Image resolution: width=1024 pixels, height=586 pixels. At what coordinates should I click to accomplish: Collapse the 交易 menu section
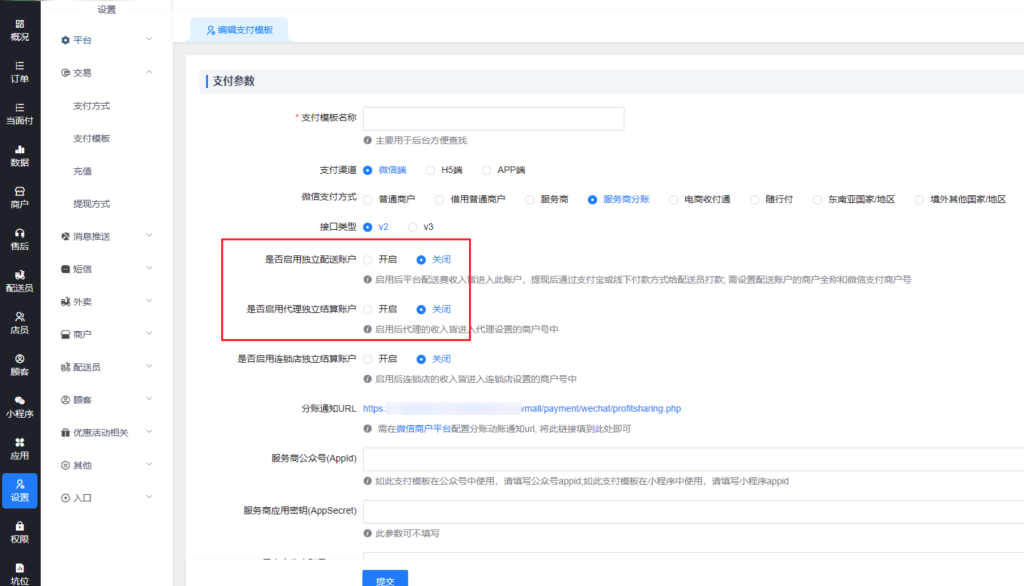105,73
